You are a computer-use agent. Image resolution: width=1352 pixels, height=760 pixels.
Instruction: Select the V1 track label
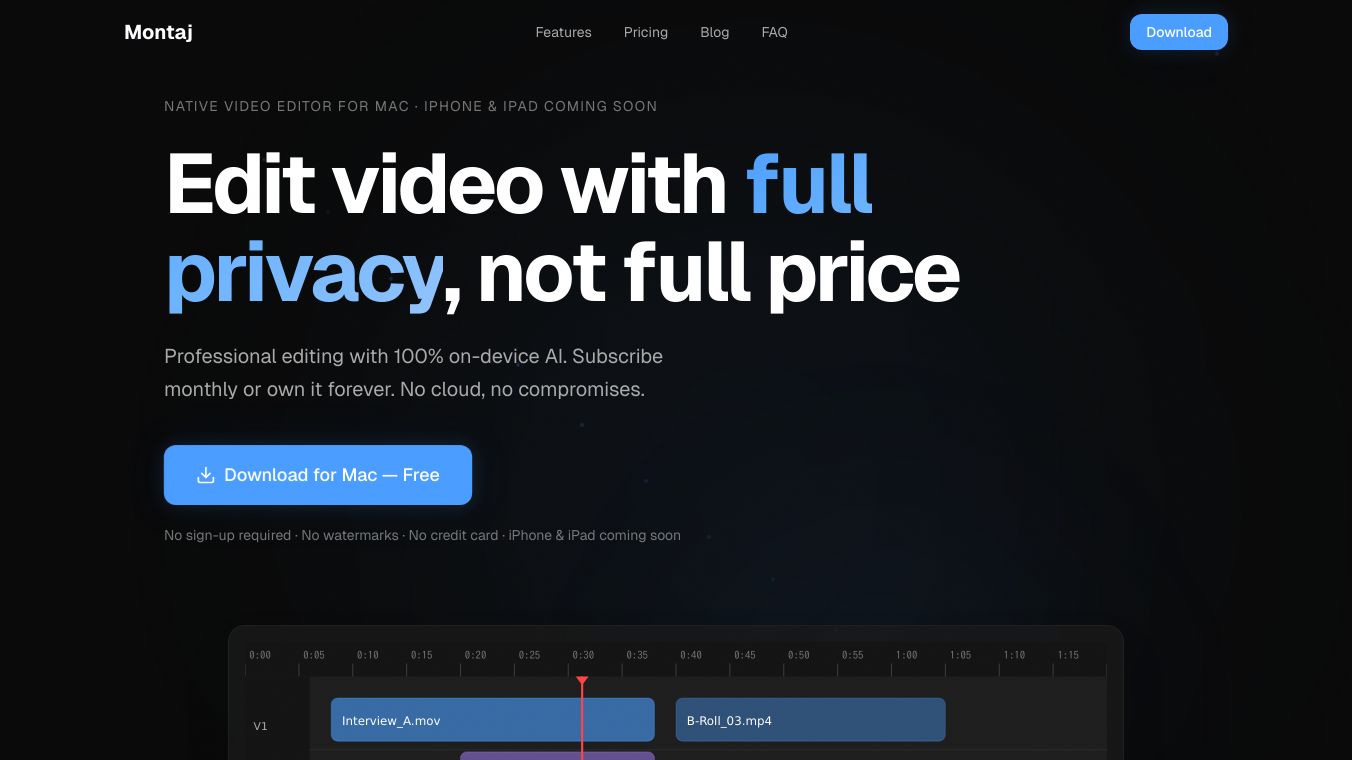click(x=260, y=726)
